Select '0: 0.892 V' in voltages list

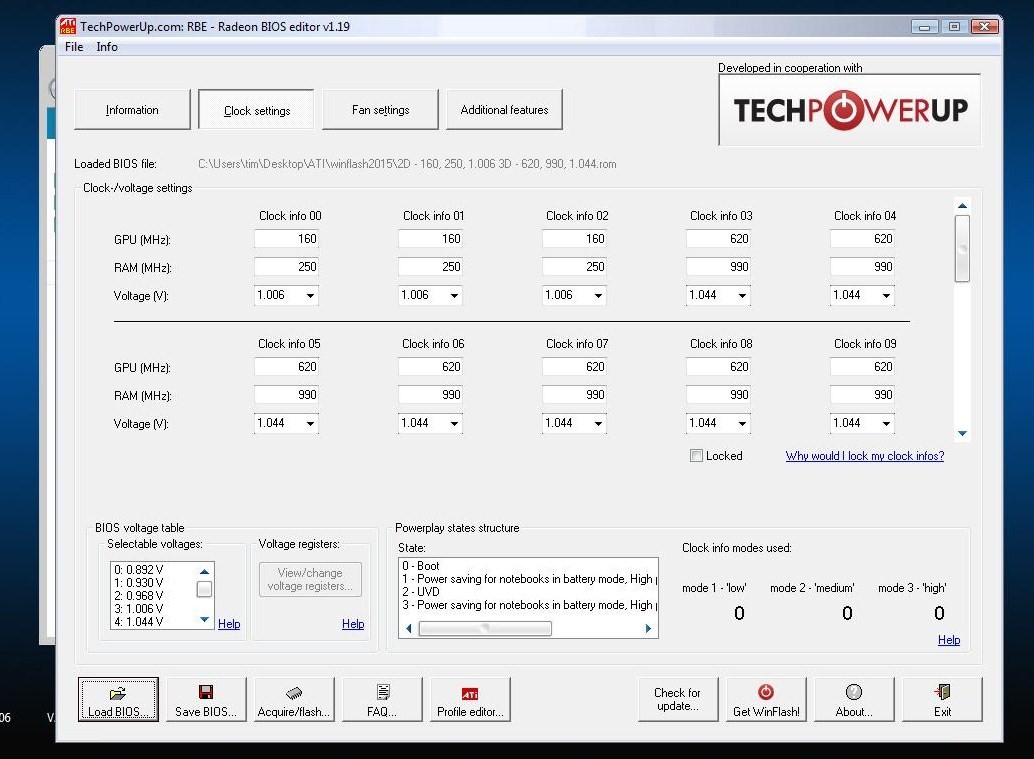pos(138,570)
